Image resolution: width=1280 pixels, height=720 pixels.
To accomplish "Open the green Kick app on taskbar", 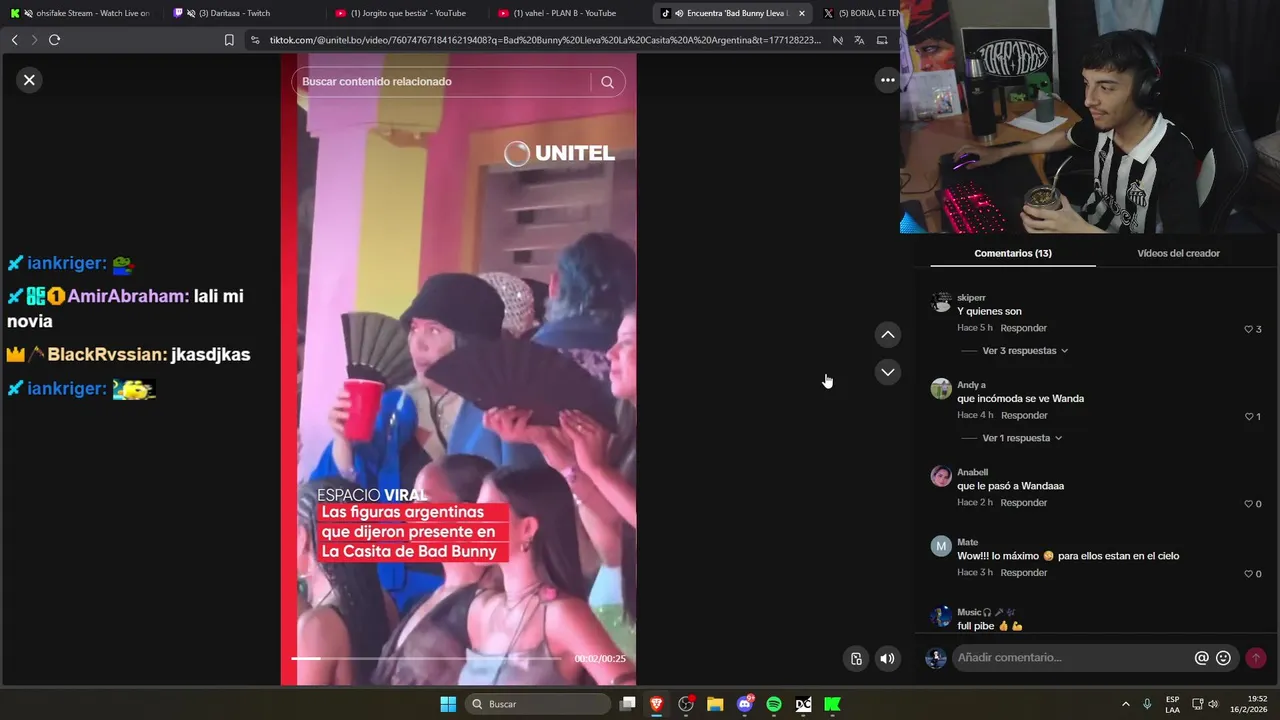I will click(x=832, y=704).
